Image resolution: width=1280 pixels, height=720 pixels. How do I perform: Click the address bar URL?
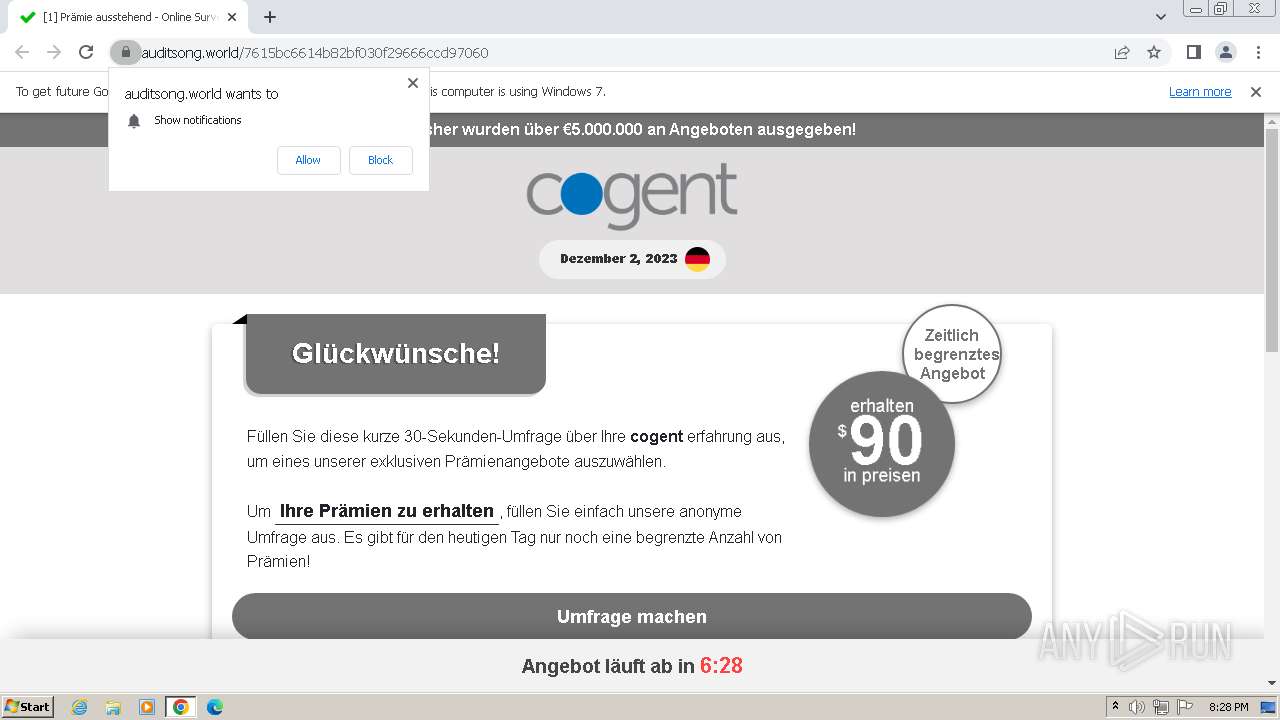pos(315,53)
